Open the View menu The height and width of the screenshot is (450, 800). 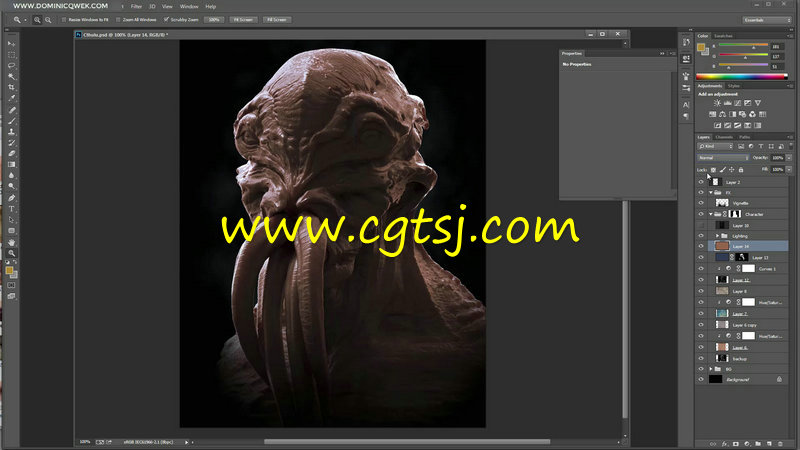click(x=167, y=7)
